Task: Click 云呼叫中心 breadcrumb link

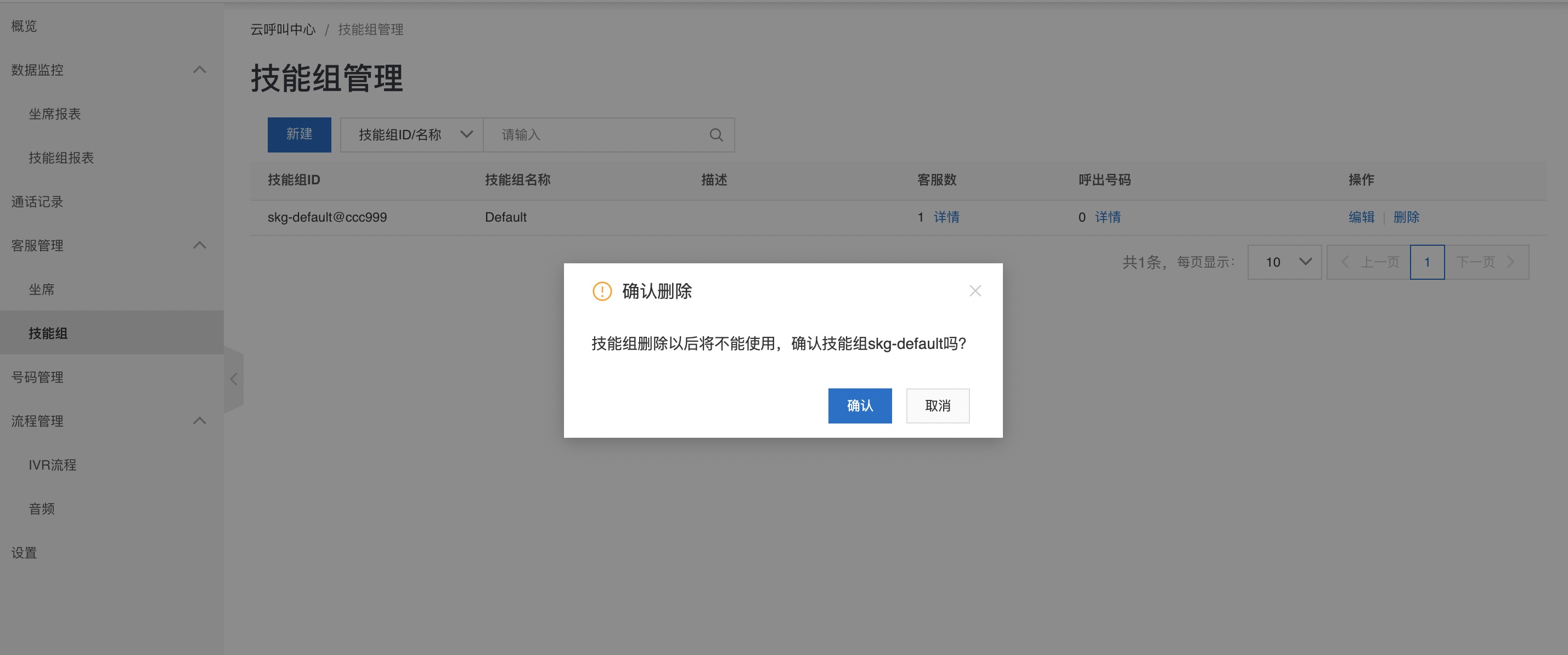Action: tap(283, 29)
